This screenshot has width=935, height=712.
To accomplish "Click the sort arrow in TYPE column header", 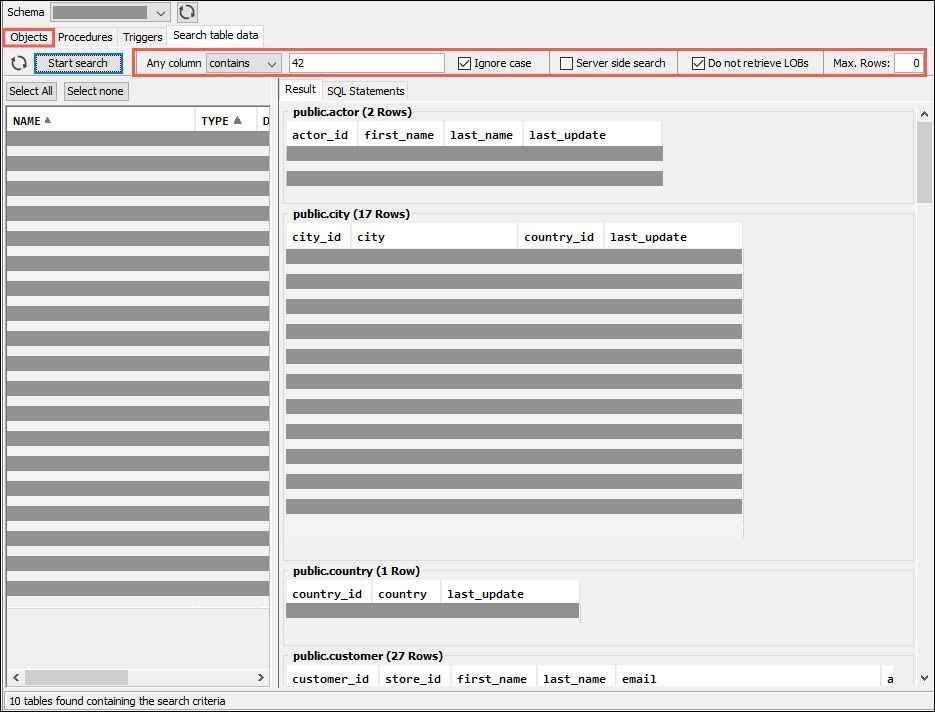I will (x=238, y=121).
